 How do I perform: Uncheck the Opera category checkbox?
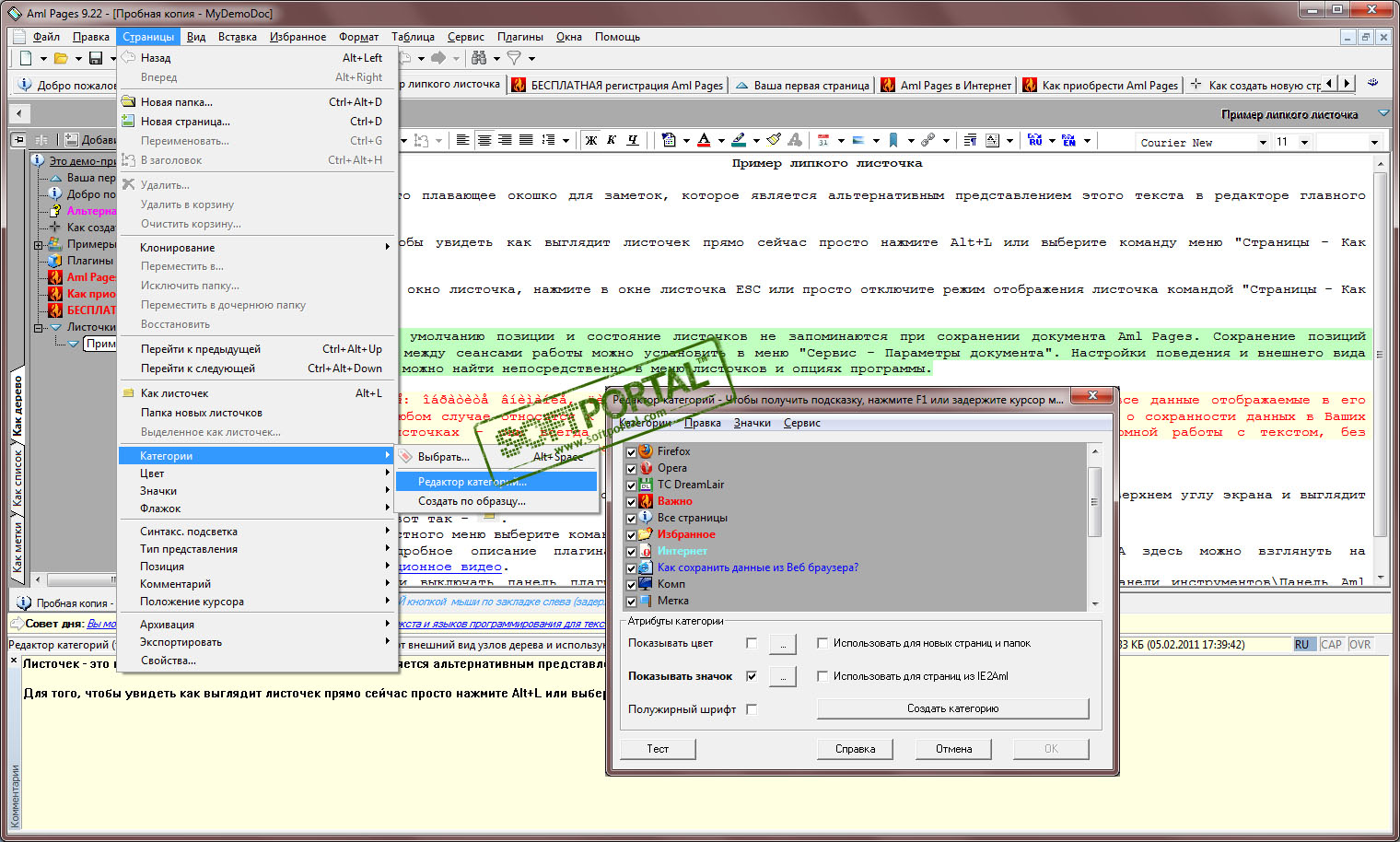click(631, 468)
